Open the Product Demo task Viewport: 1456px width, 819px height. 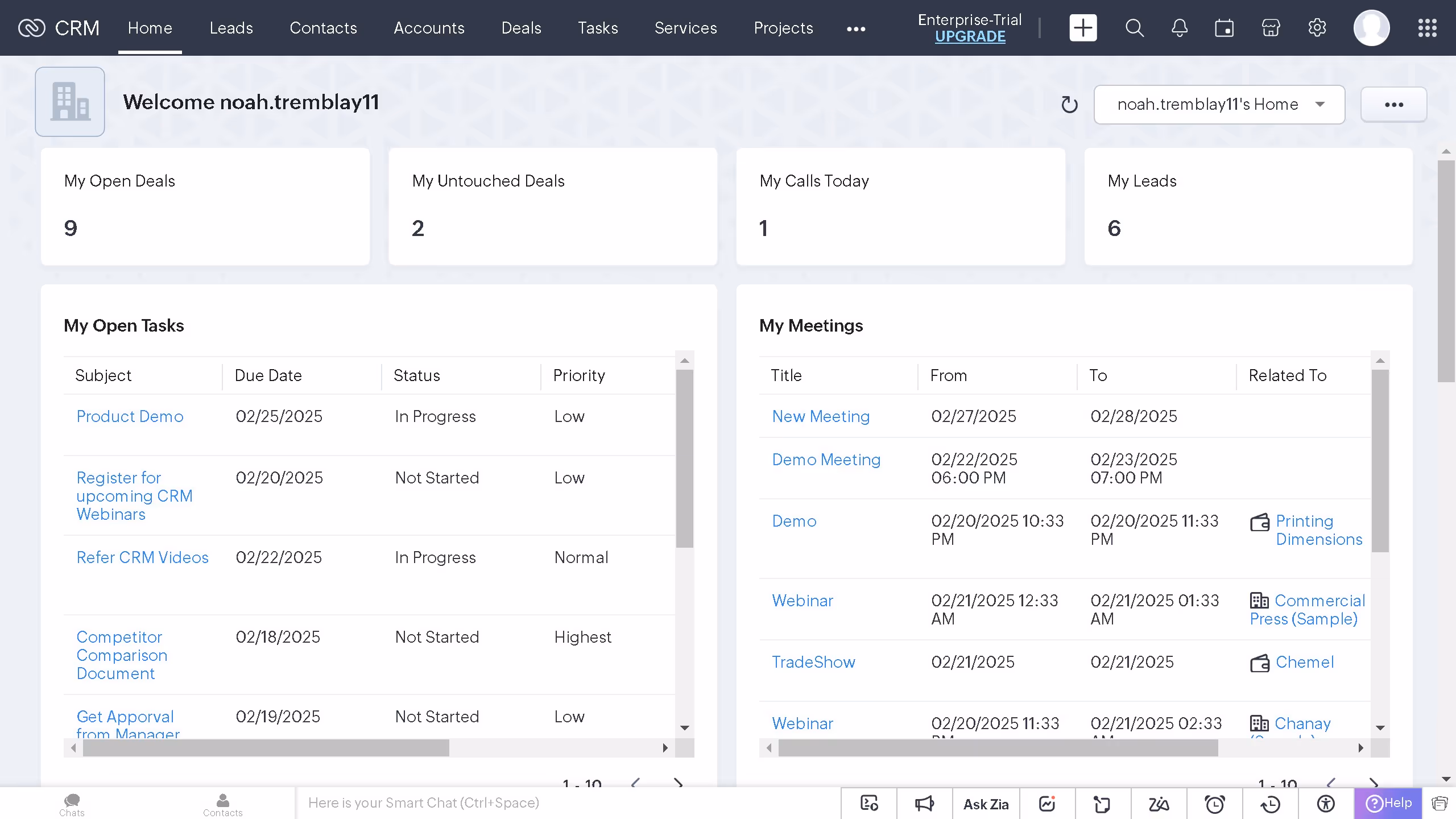(x=130, y=416)
